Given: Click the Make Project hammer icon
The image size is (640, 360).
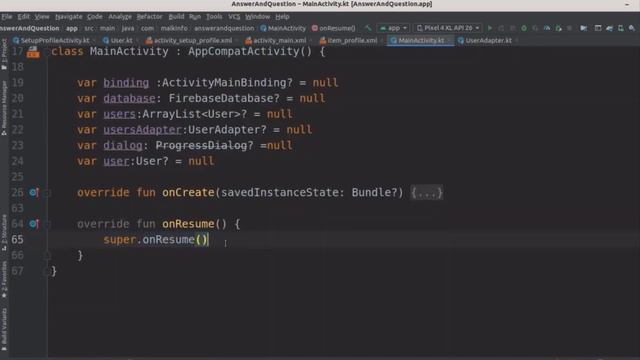Looking at the screenshot, I should click(x=368, y=28).
